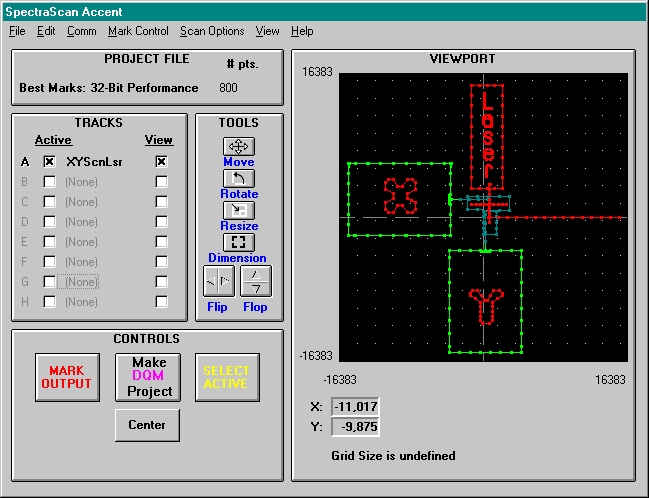The height and width of the screenshot is (498, 649).
Task: Click the View column header in Tracks
Action: [x=159, y=140]
